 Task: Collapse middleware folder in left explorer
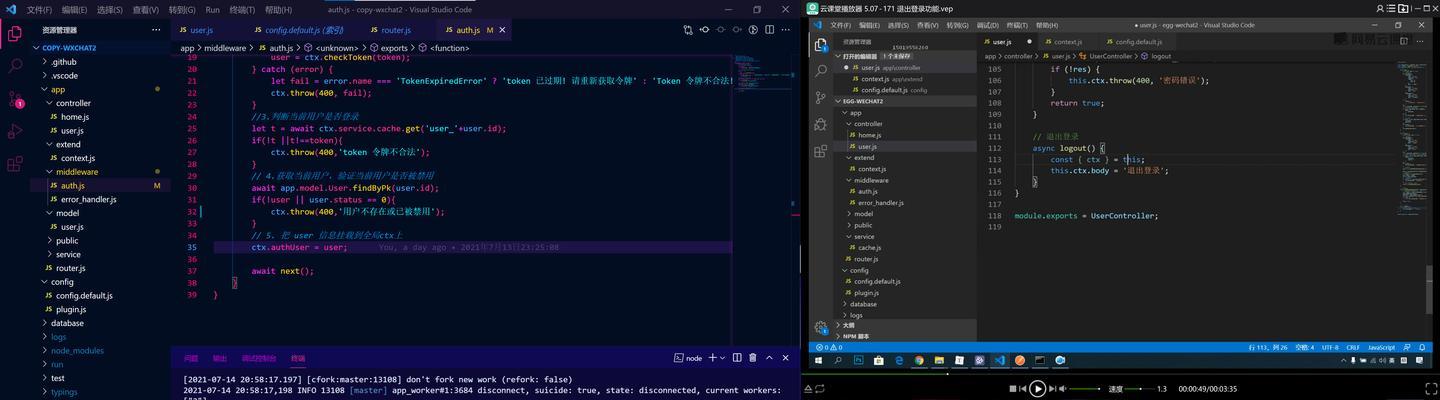[99, 172]
